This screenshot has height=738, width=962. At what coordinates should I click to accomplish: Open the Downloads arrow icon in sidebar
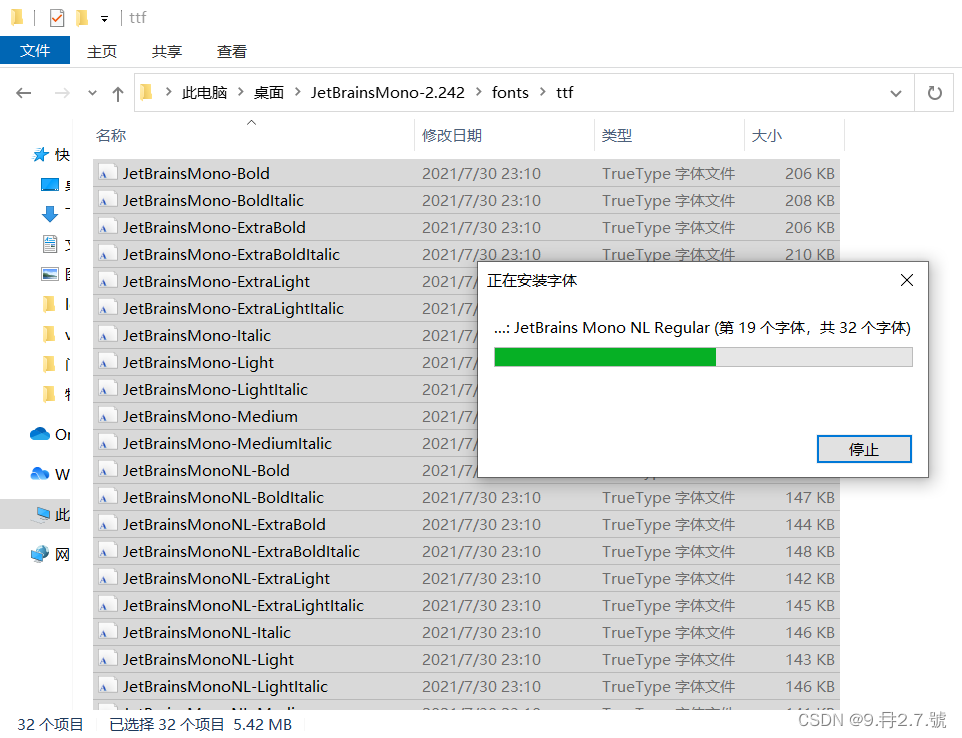pos(50,214)
